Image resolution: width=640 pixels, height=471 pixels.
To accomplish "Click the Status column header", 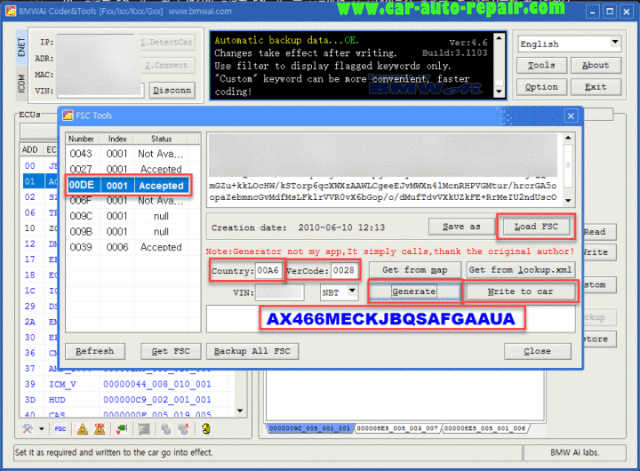I will 161,139.
